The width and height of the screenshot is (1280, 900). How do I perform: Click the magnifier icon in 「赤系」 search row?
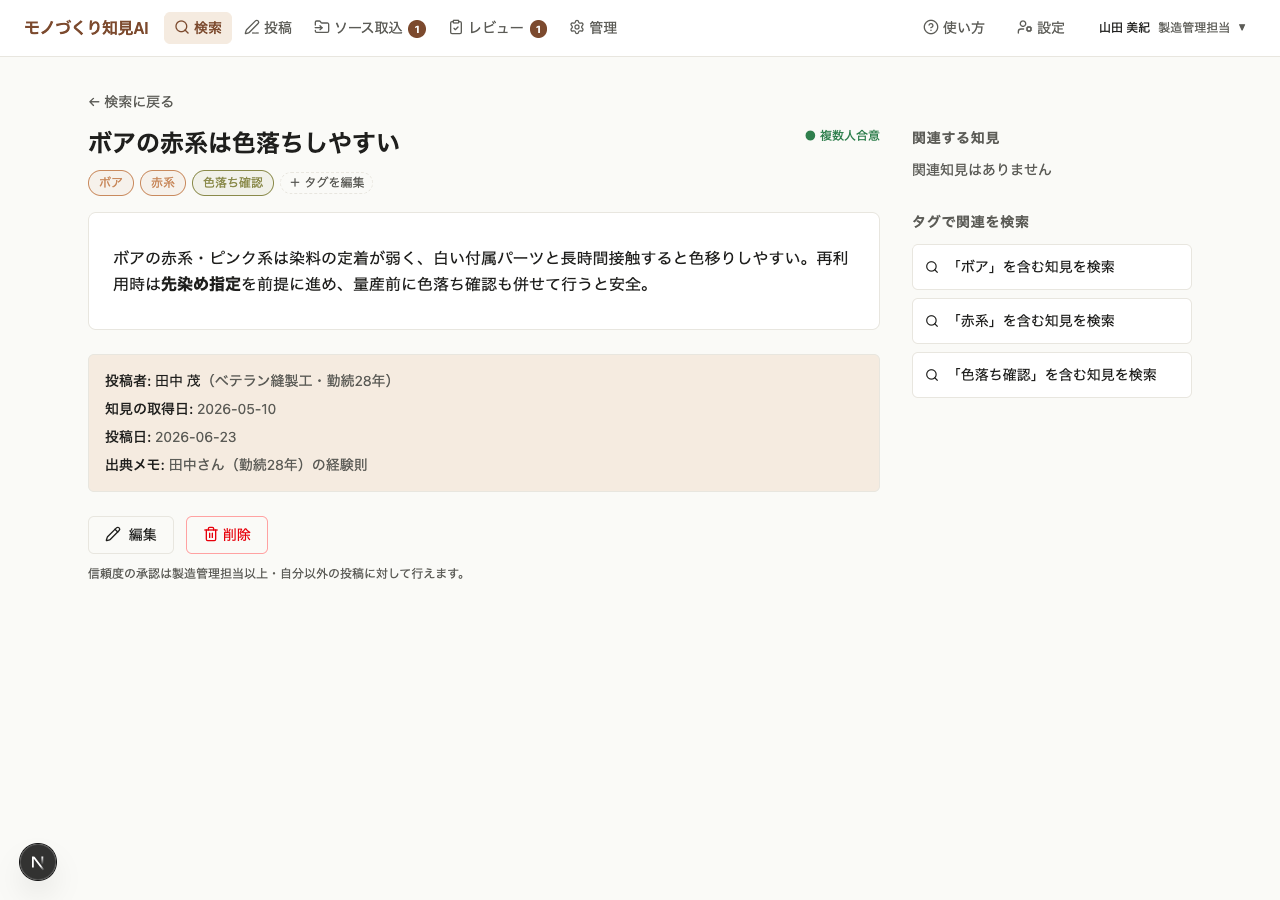click(x=932, y=321)
